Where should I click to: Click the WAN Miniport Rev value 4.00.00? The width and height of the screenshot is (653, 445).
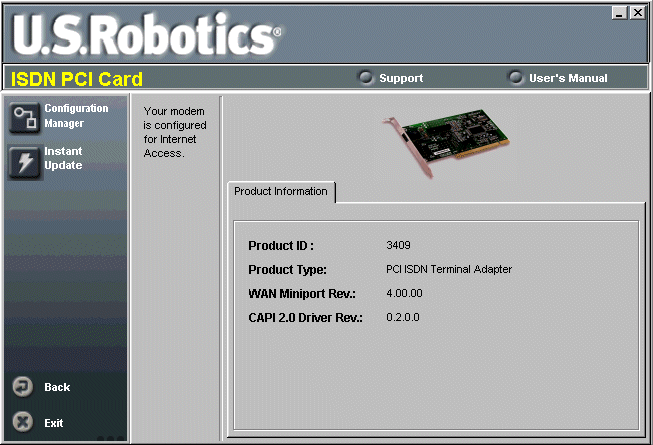404,294
